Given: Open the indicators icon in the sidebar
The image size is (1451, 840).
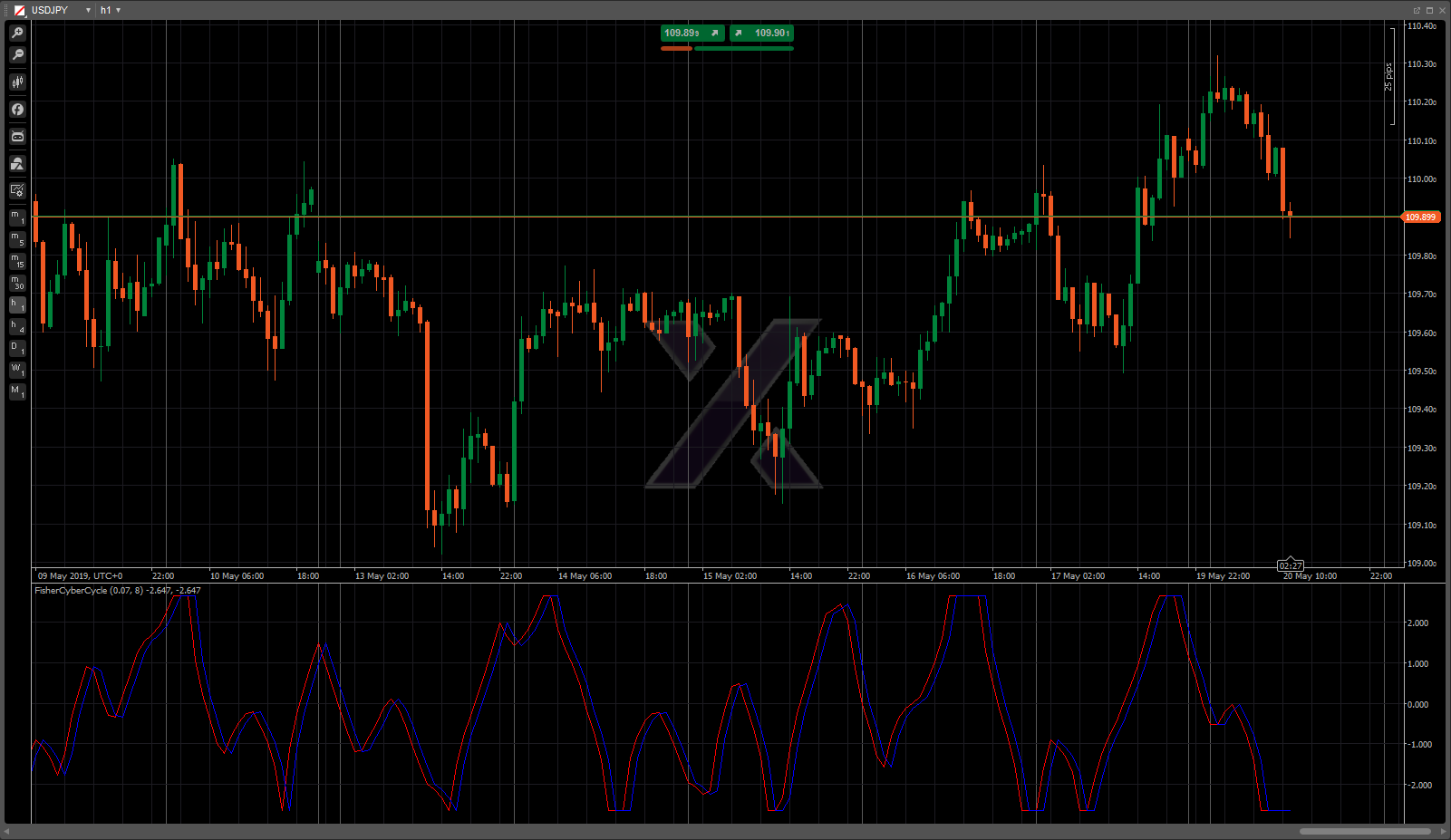Looking at the screenshot, I should tap(17, 110).
